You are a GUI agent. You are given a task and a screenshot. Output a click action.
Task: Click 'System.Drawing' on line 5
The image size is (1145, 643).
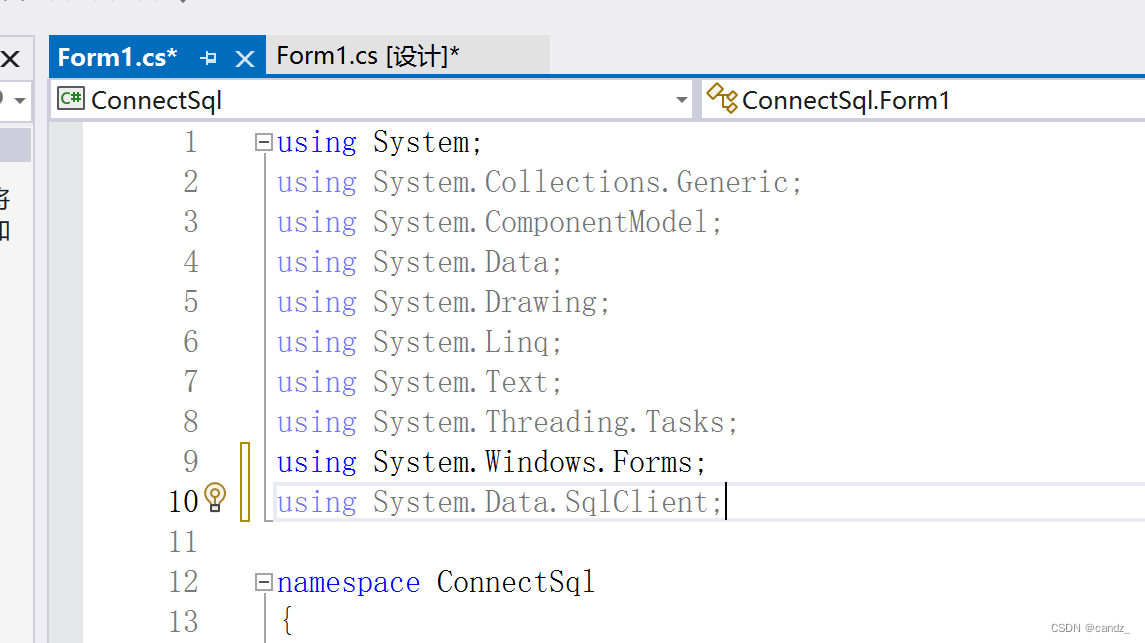point(485,303)
